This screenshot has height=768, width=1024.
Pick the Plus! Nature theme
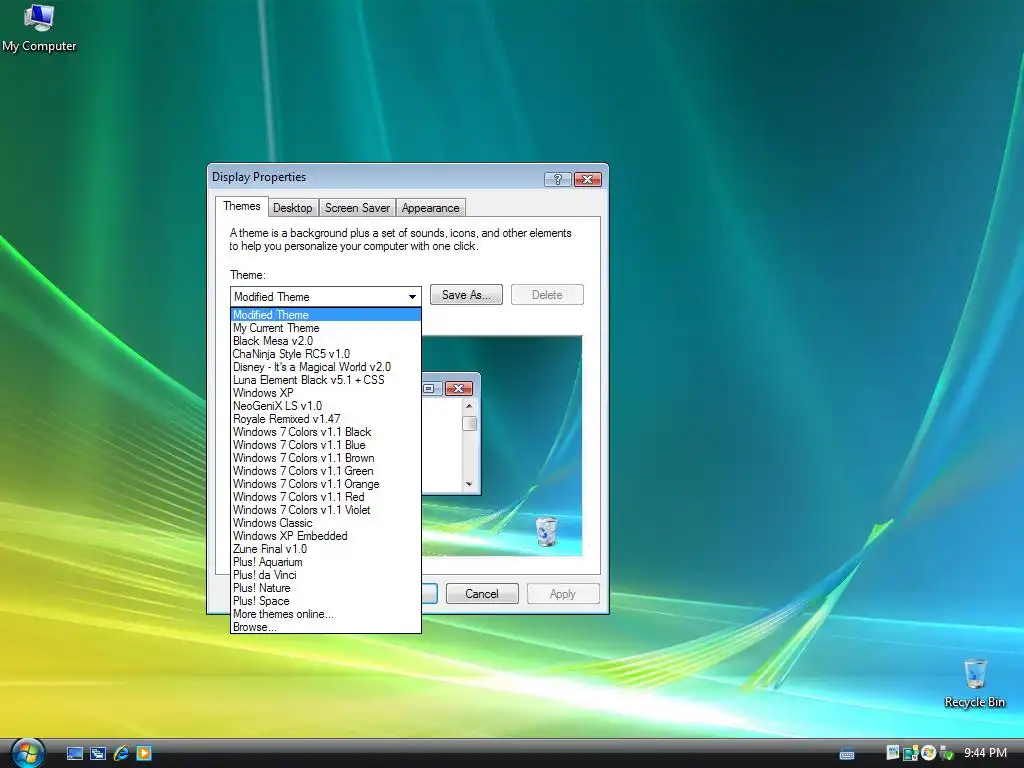click(326, 588)
